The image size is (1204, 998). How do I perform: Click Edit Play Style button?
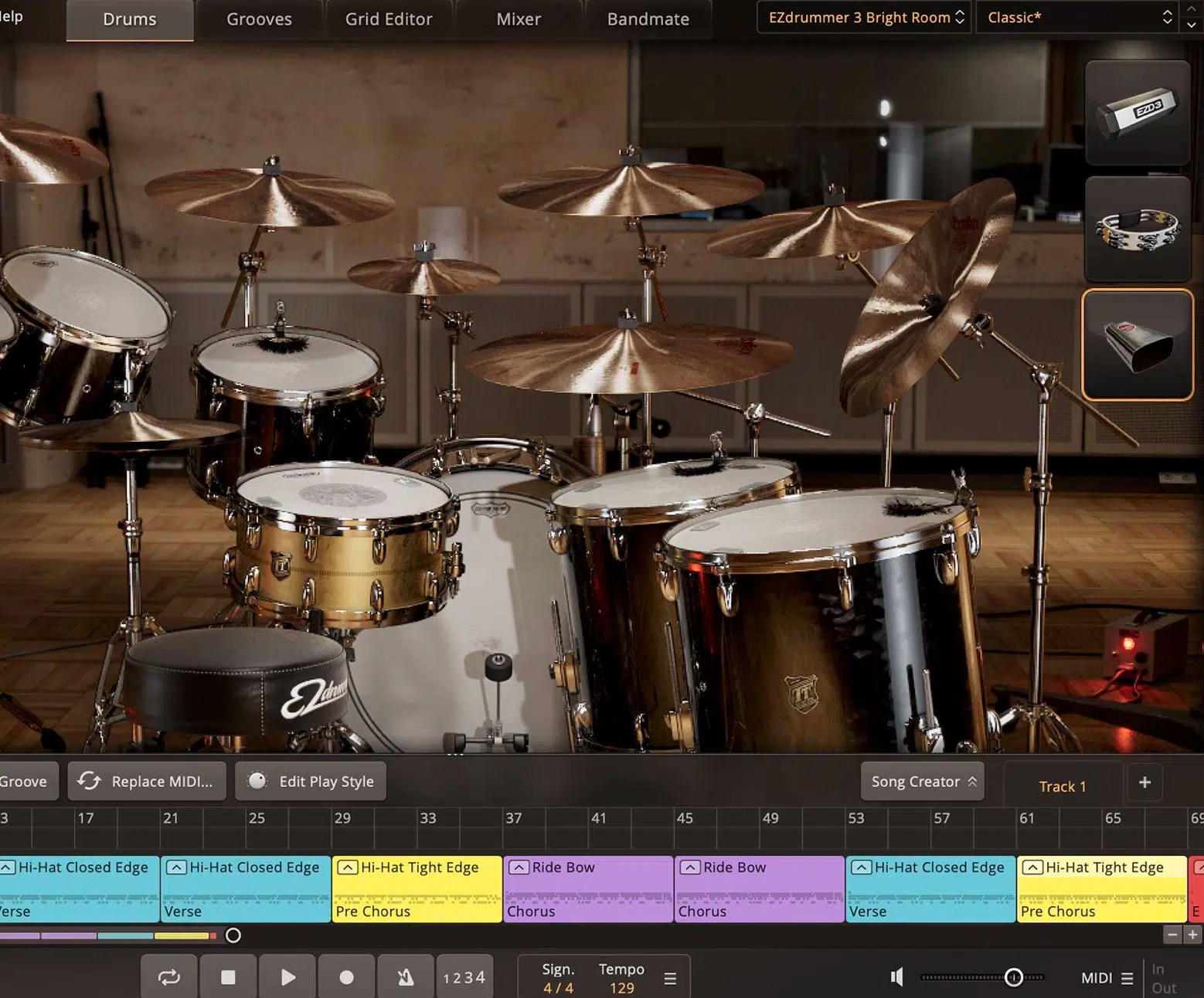point(310,781)
